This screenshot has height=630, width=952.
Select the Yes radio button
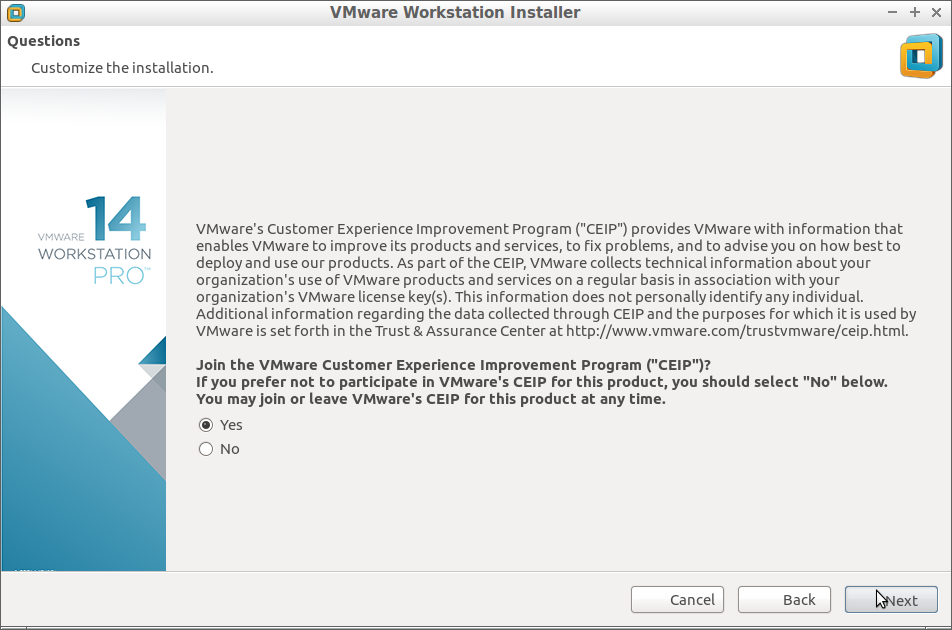click(x=206, y=425)
